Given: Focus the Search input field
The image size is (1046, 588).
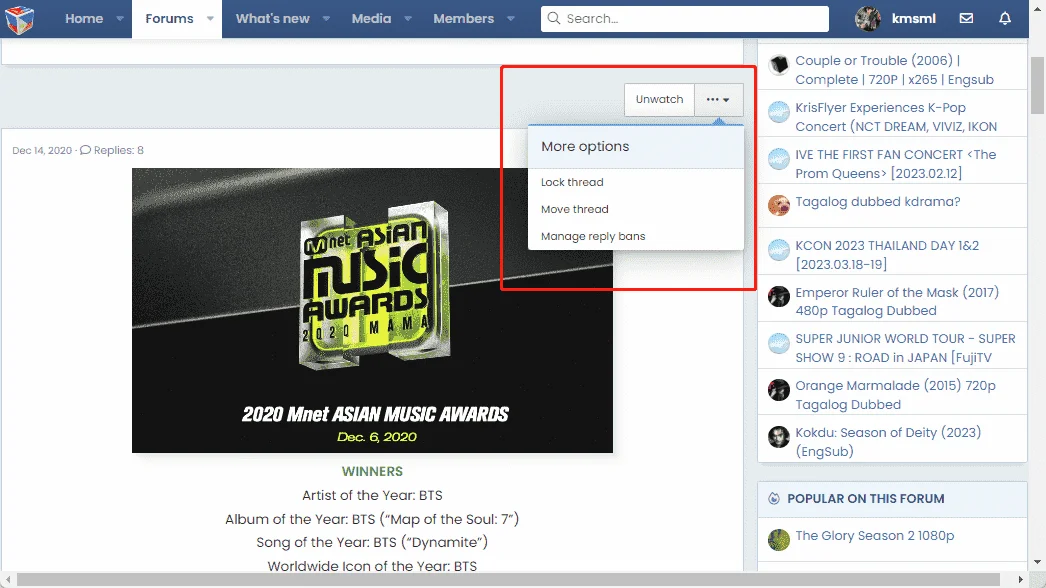Looking at the screenshot, I should point(684,19).
